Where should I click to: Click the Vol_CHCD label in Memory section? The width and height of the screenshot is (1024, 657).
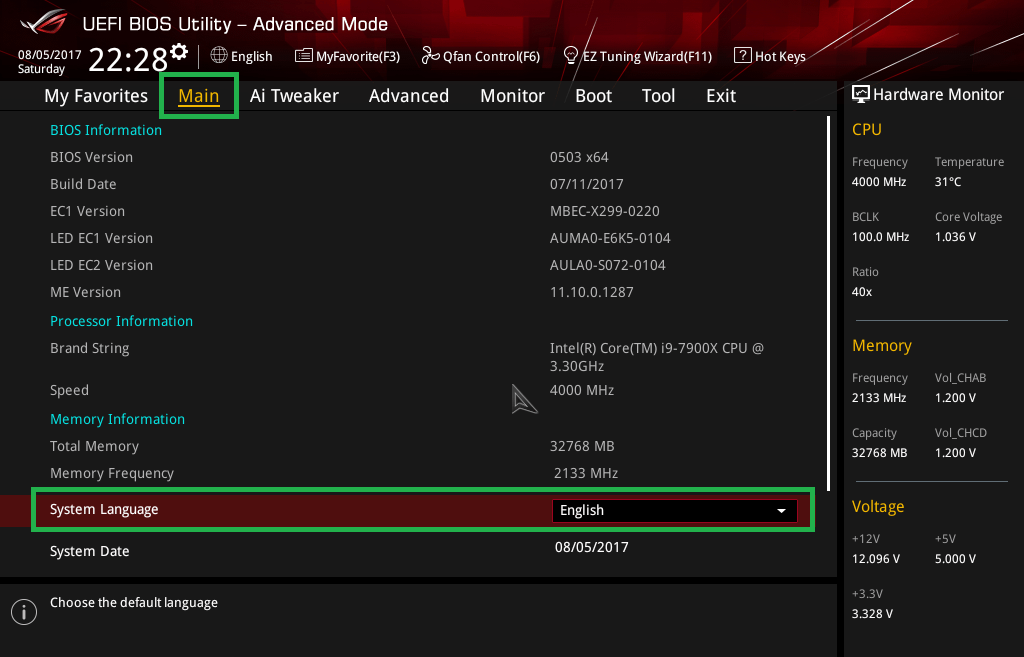tap(961, 433)
